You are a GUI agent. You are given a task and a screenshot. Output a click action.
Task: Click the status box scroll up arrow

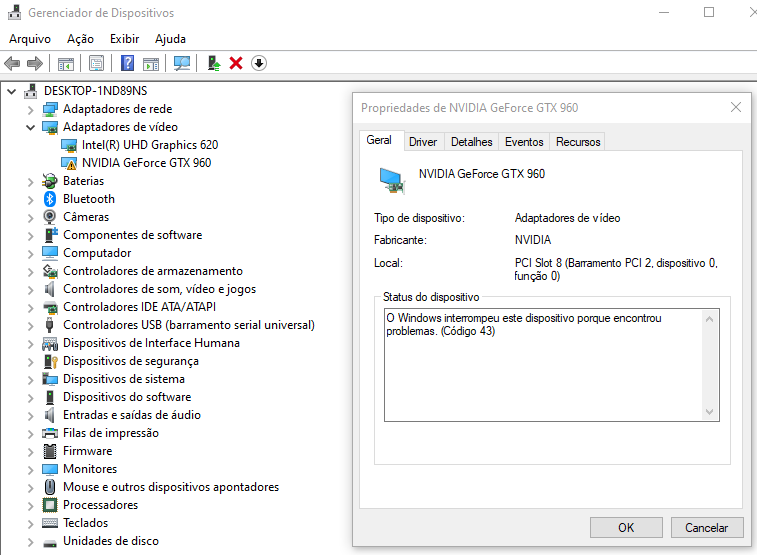pyautogui.click(x=709, y=319)
